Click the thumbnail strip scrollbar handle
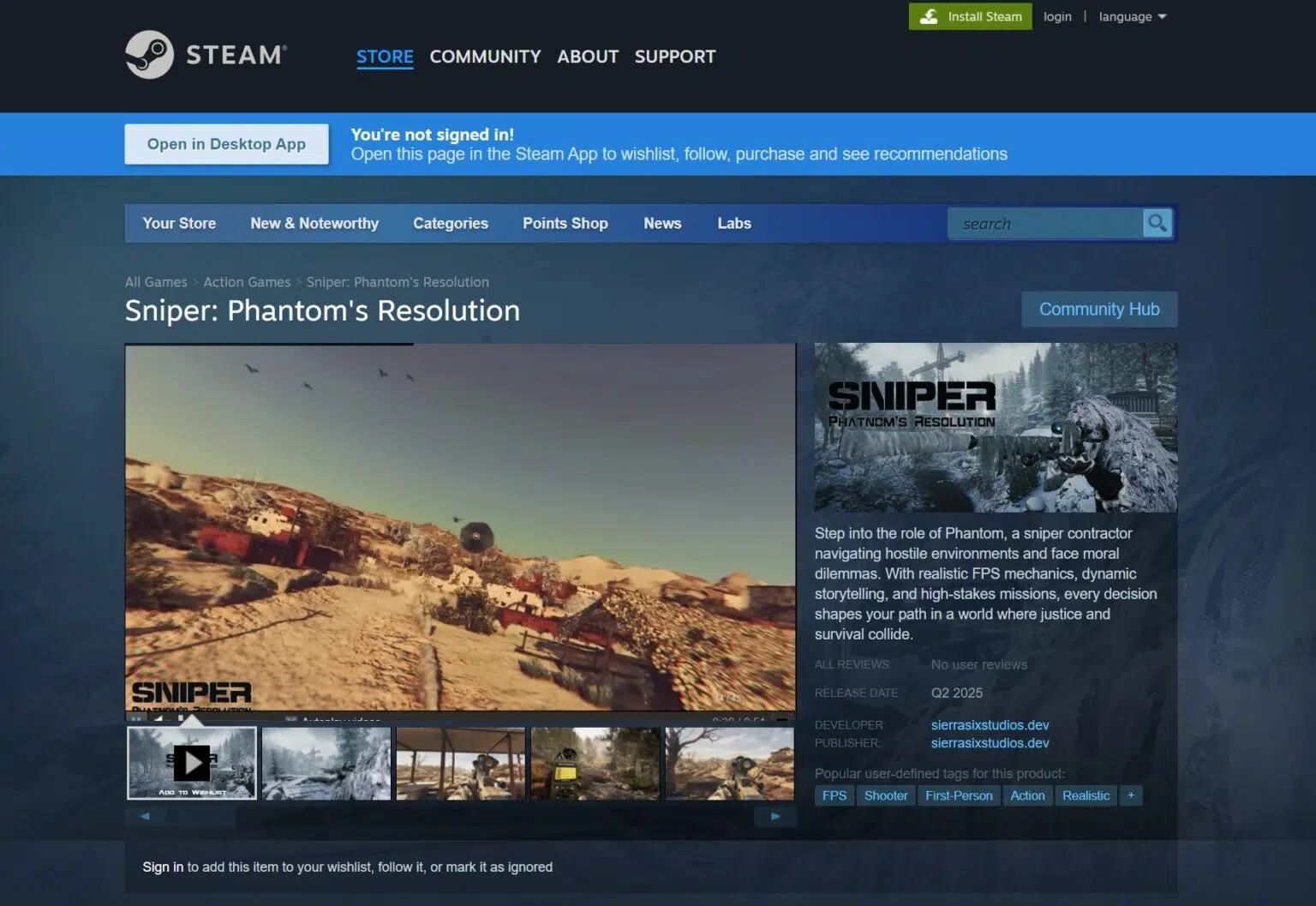Viewport: 1316px width, 906px height. (x=201, y=817)
